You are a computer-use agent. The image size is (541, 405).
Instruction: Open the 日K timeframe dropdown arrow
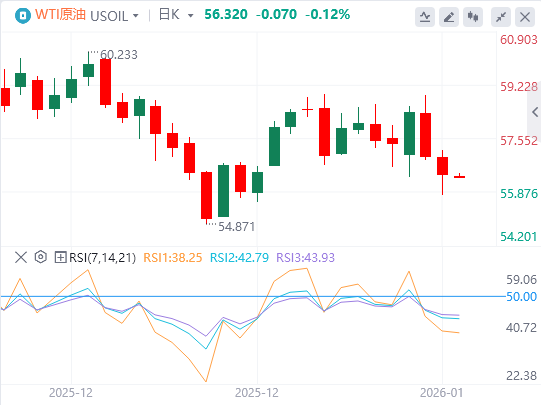pos(190,16)
